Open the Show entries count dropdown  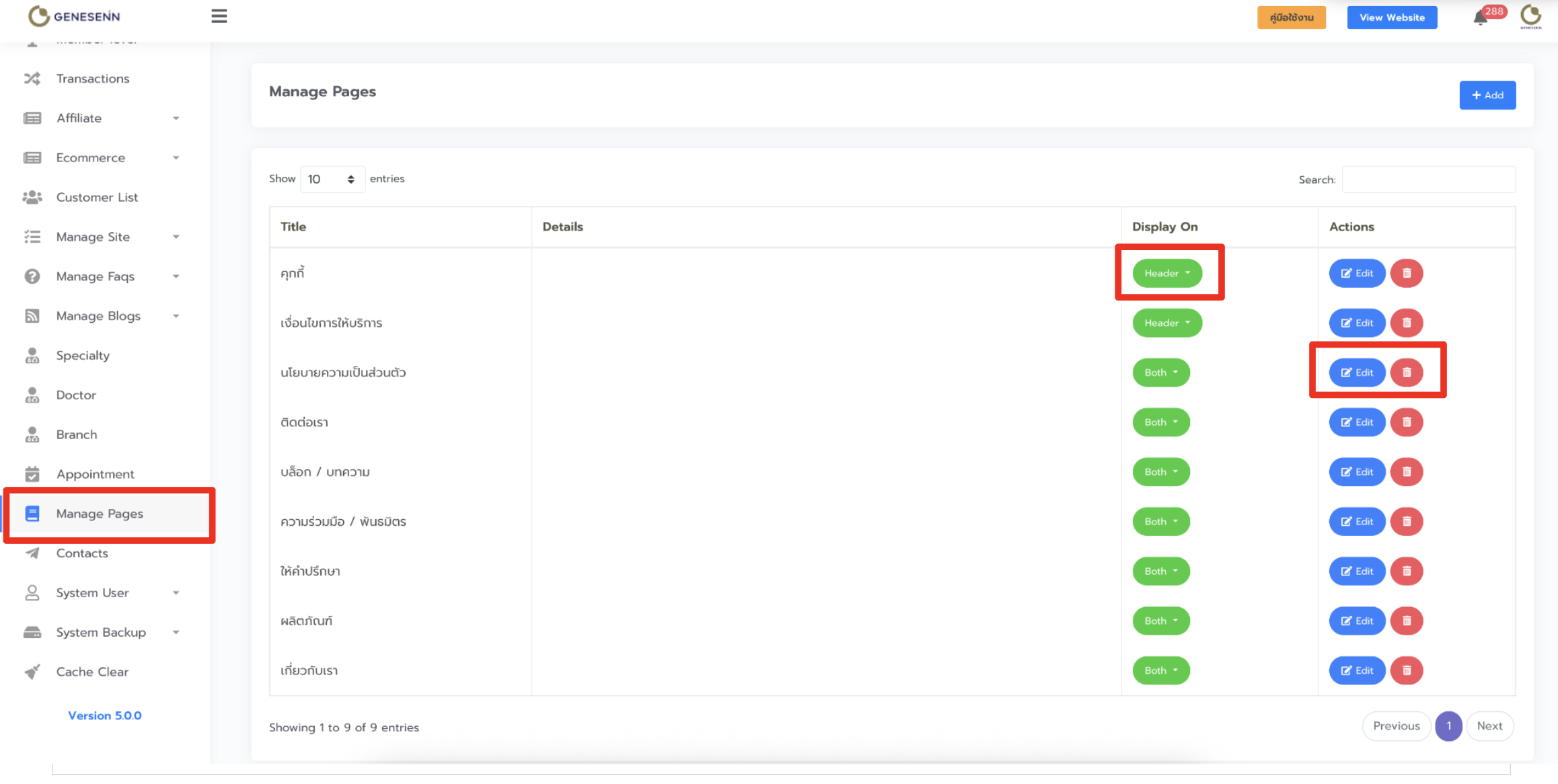tap(332, 179)
